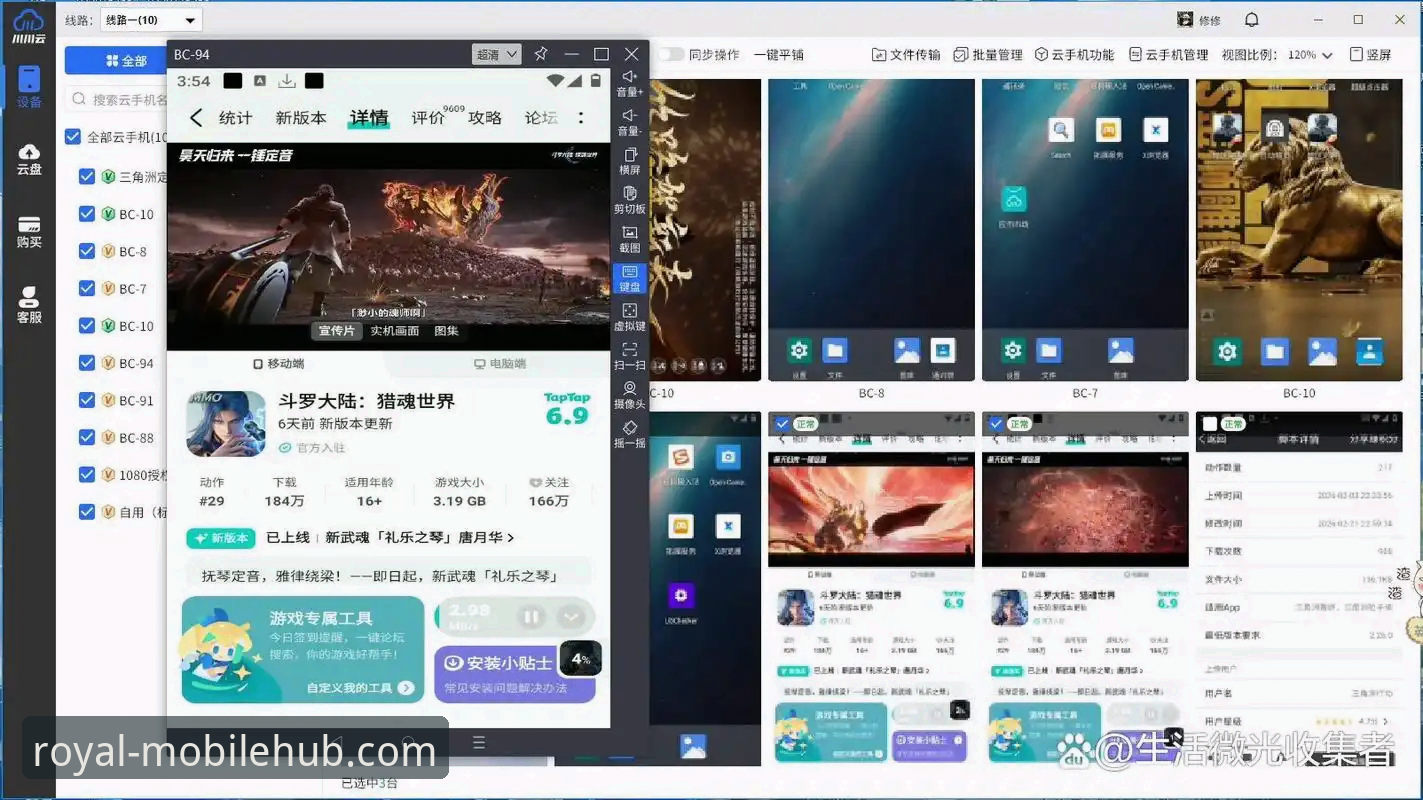Open the 摄像头 camera tool
This screenshot has width=1423, height=800.
[x=630, y=395]
